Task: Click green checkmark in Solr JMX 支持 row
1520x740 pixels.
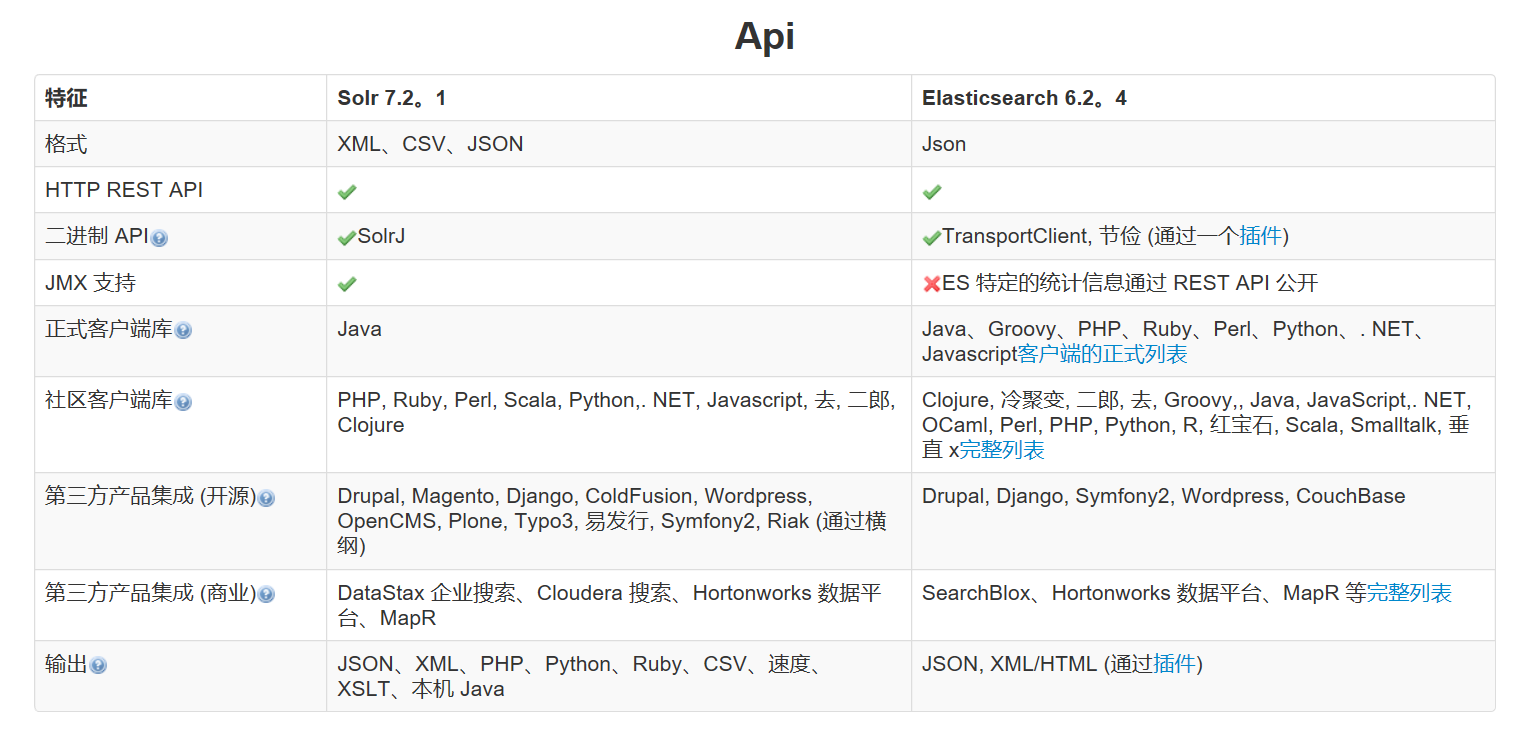Action: pos(347,284)
